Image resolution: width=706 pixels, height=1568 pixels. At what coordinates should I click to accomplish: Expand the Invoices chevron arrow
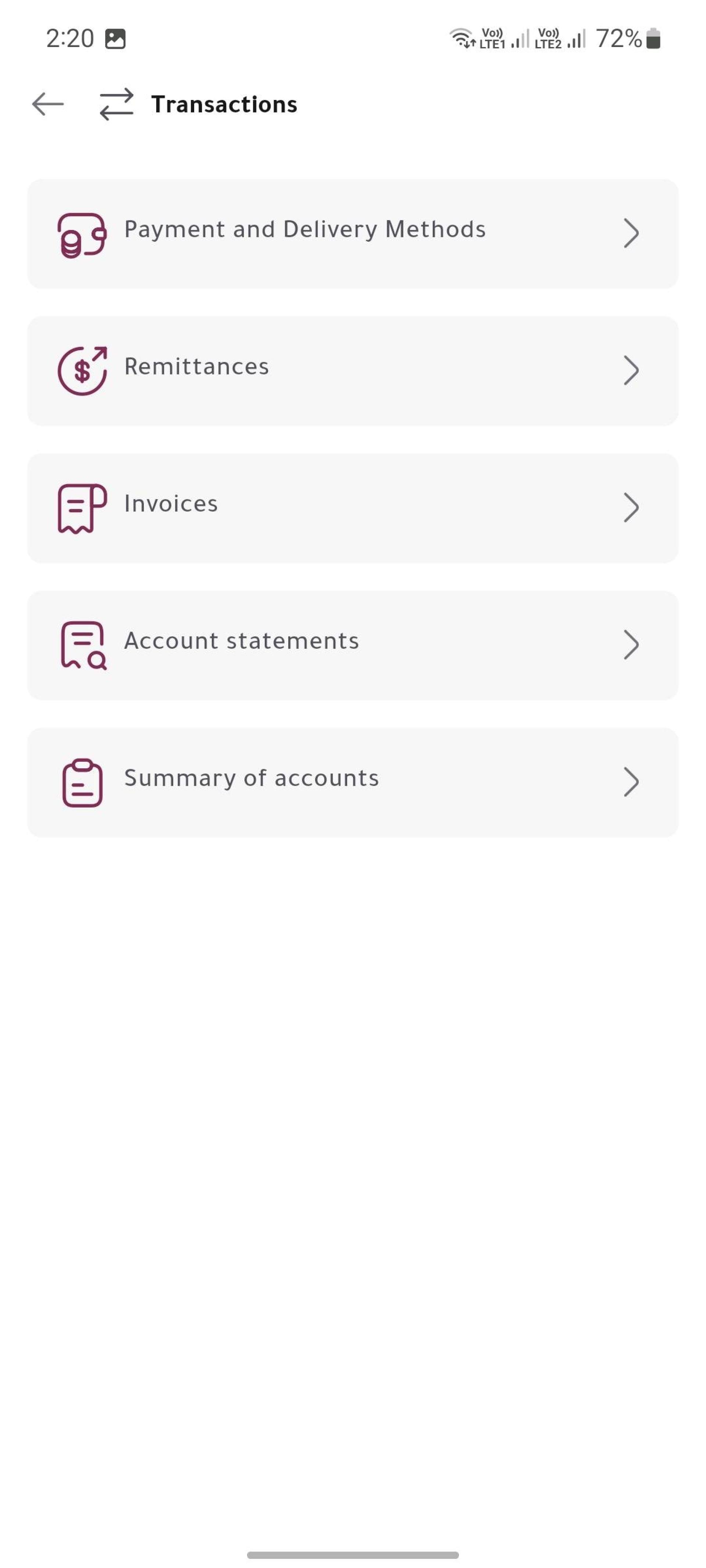(x=631, y=507)
